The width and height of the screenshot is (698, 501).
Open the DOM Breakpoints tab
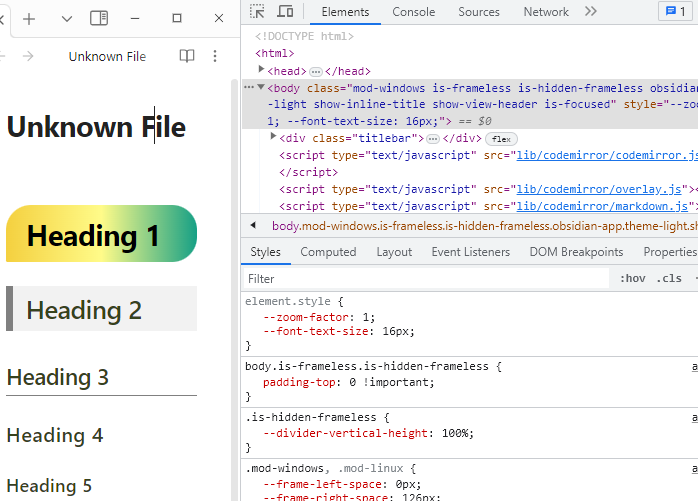[x=576, y=252]
